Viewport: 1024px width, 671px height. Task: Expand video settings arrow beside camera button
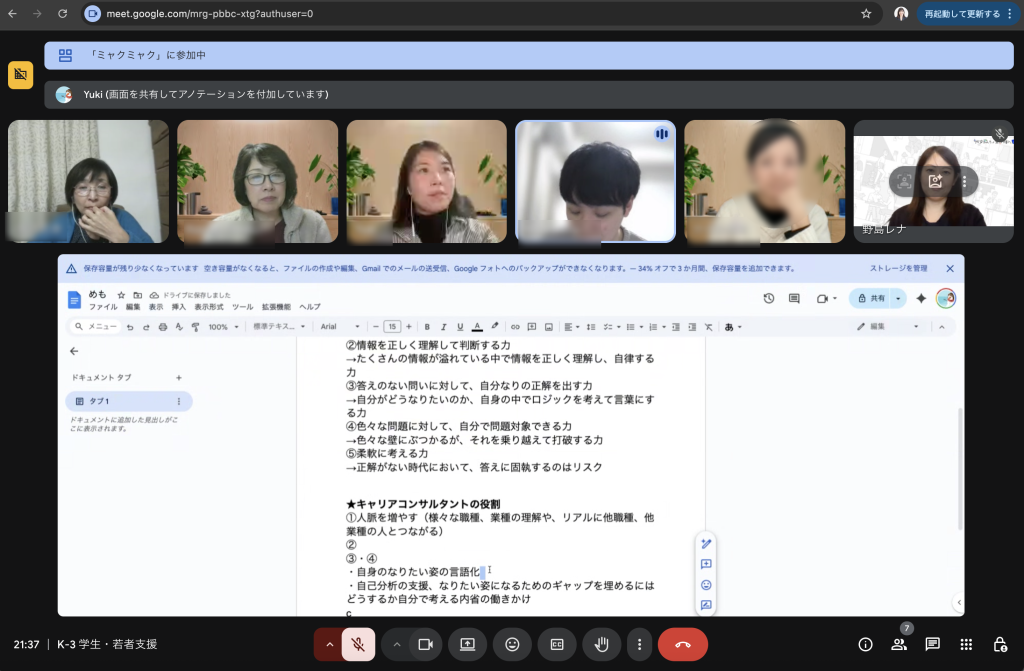point(397,645)
